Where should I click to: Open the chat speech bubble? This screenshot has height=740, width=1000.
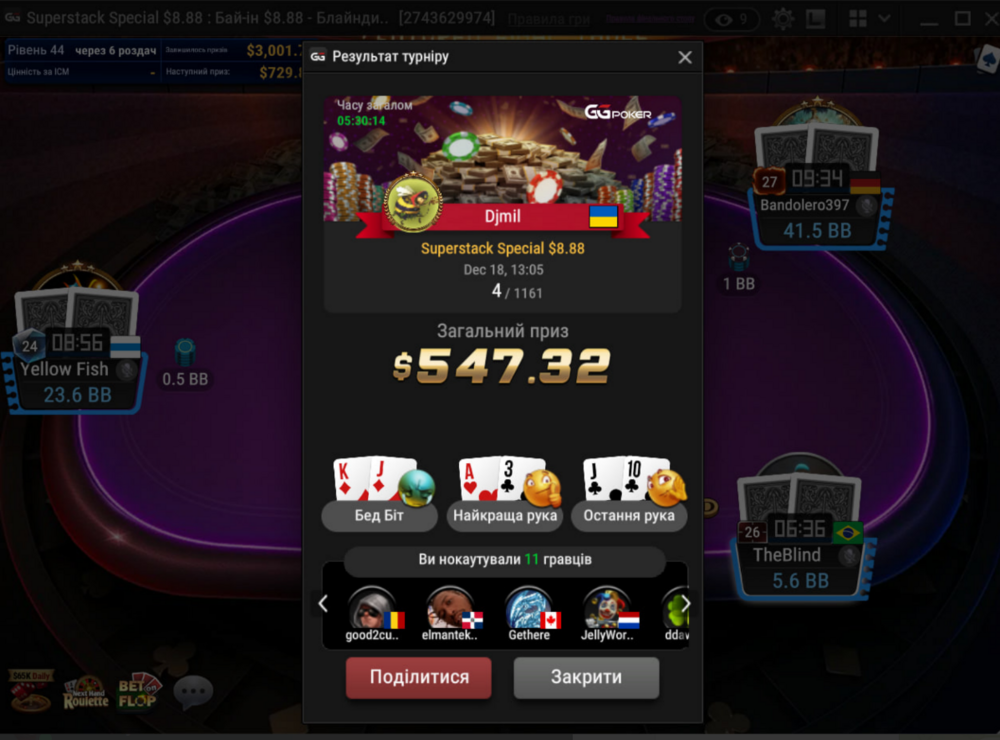(x=193, y=692)
